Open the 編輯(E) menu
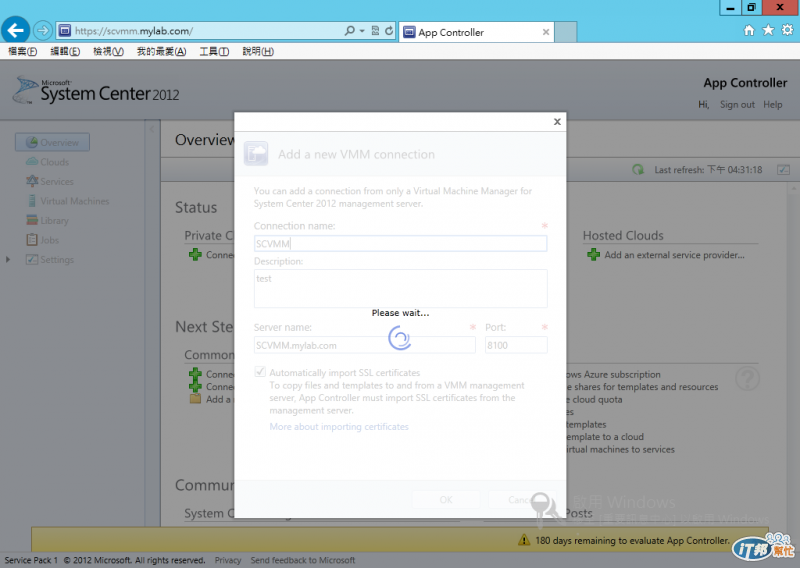The height and width of the screenshot is (568, 800). click(65, 51)
